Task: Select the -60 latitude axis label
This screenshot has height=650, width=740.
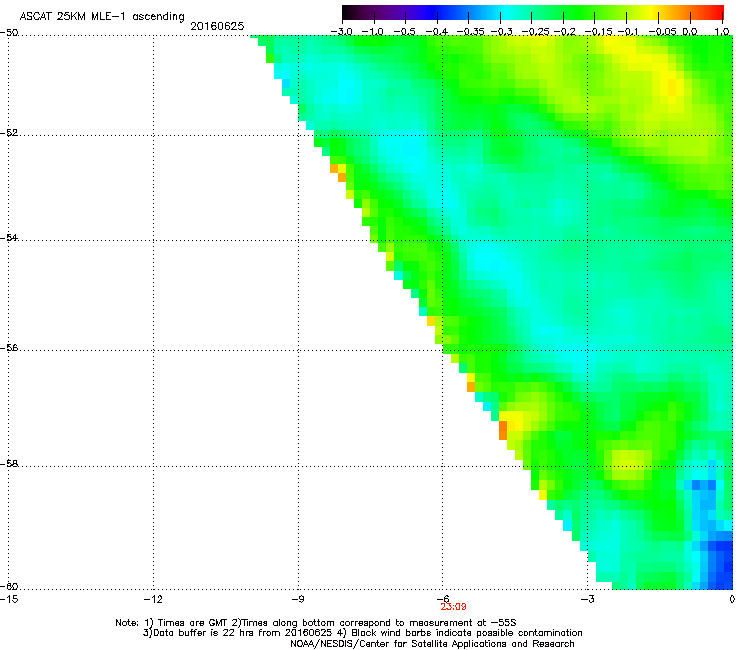Action: (9, 587)
